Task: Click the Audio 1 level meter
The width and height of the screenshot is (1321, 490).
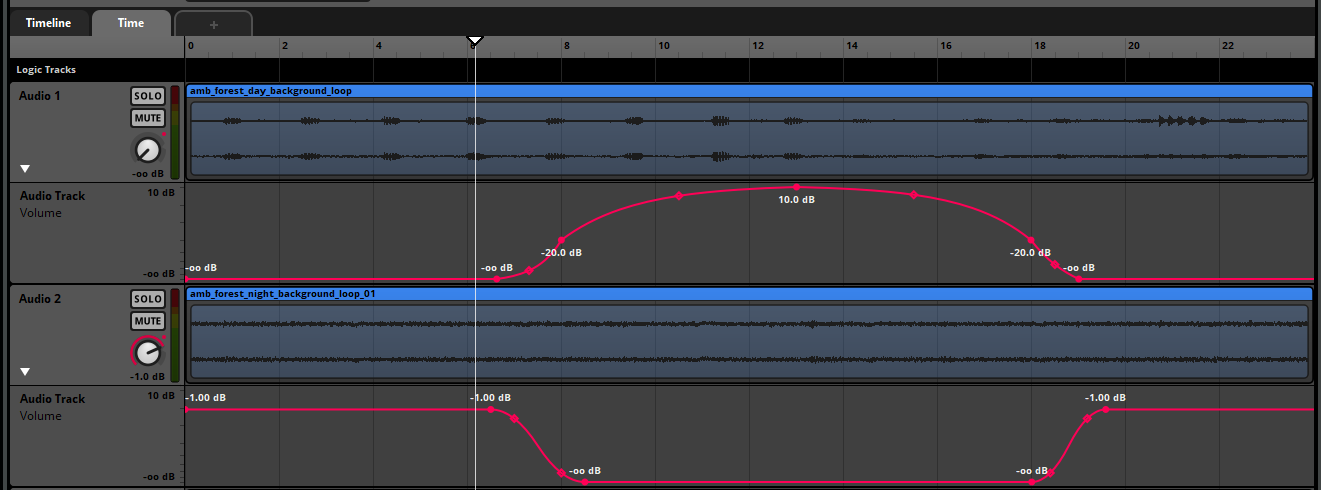Action: point(175,132)
